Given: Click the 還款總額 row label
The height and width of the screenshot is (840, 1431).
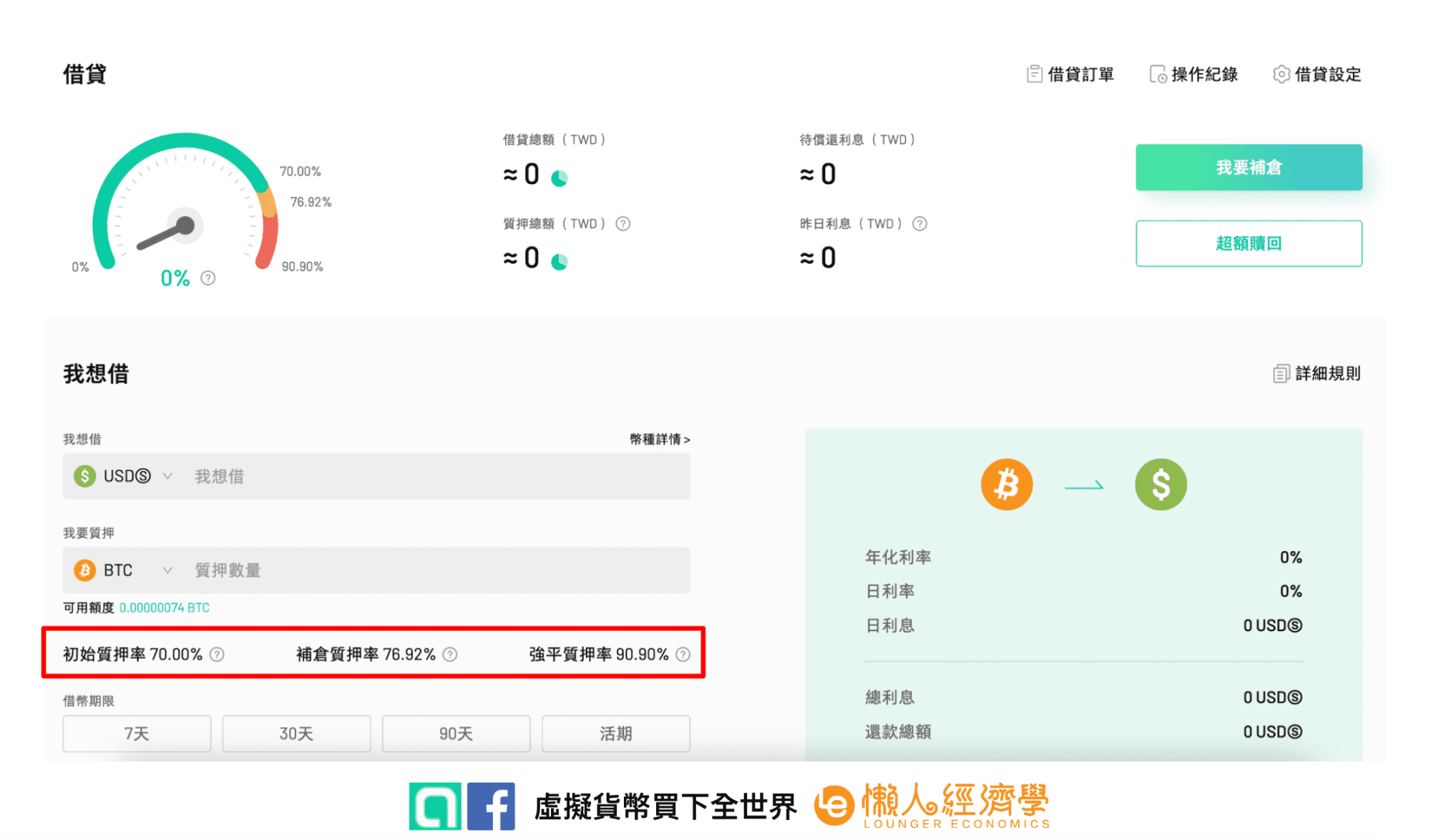Looking at the screenshot, I should [898, 731].
